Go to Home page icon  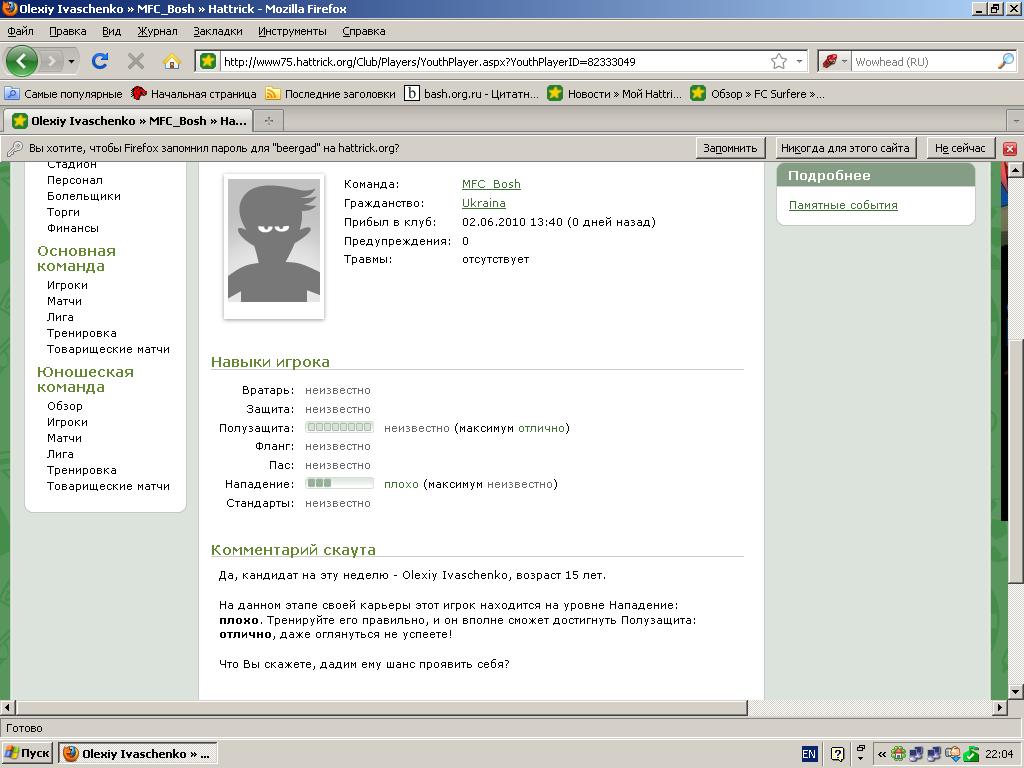pos(172,61)
